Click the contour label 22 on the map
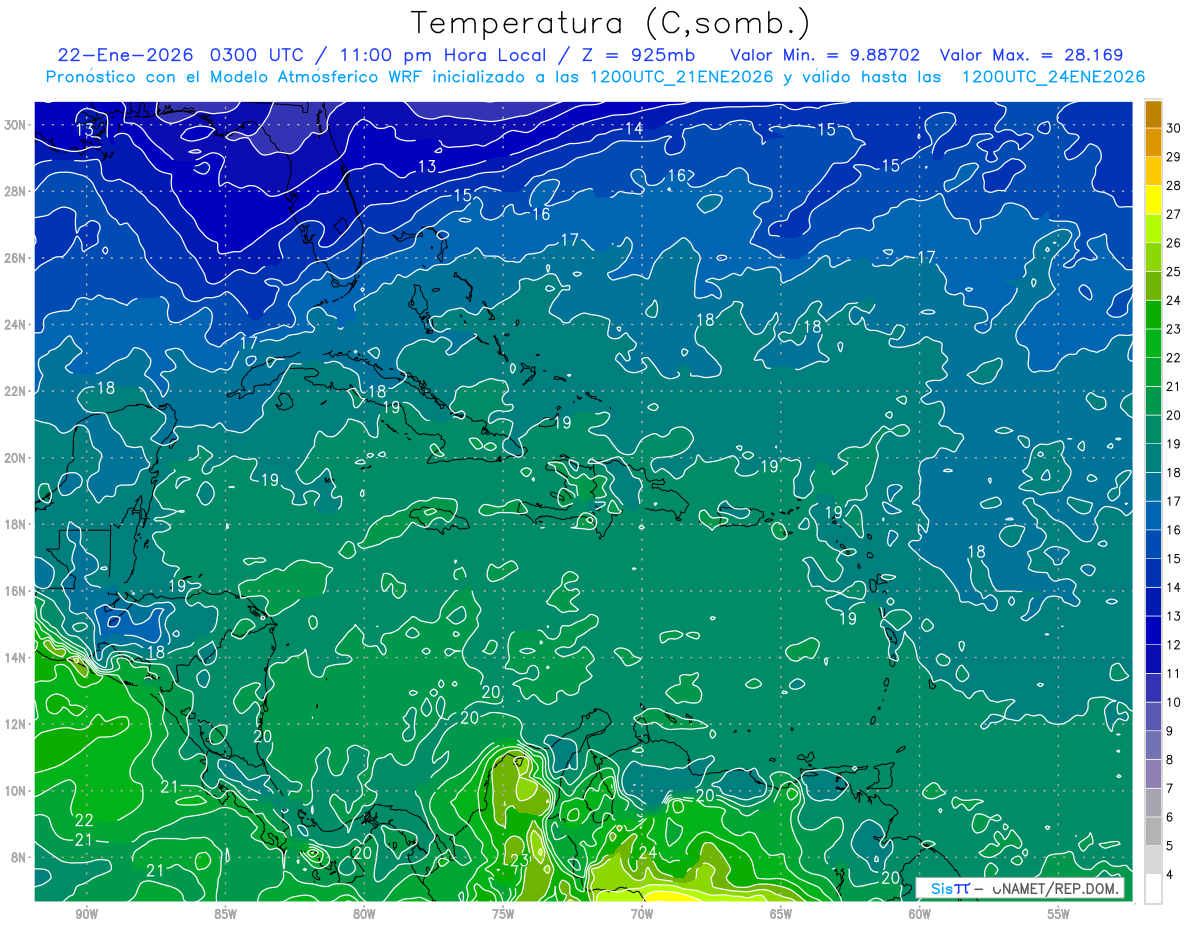Image resolution: width=1200 pixels, height=927 pixels. point(85,820)
